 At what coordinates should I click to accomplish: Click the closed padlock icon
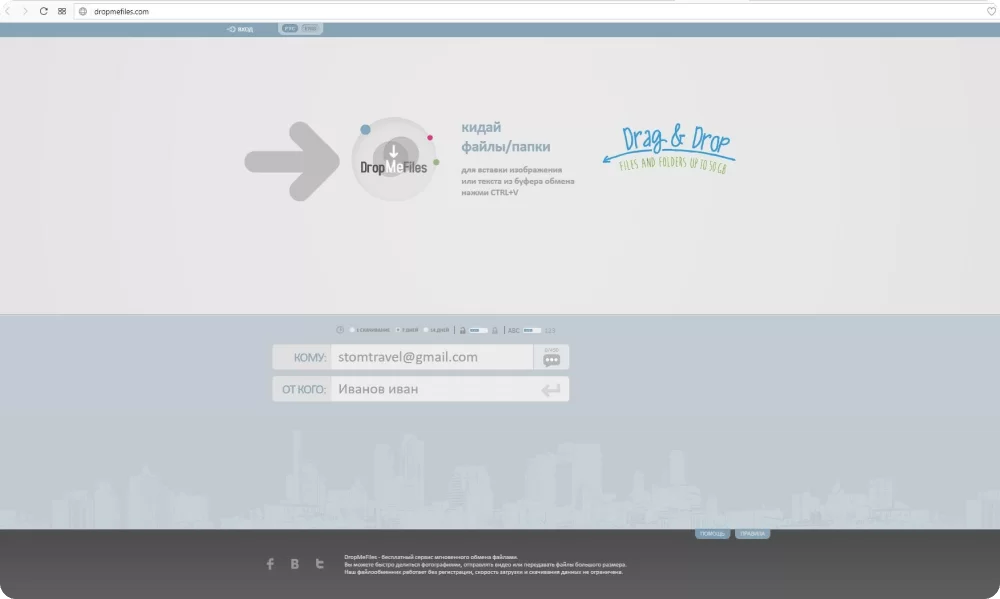[x=494, y=330]
